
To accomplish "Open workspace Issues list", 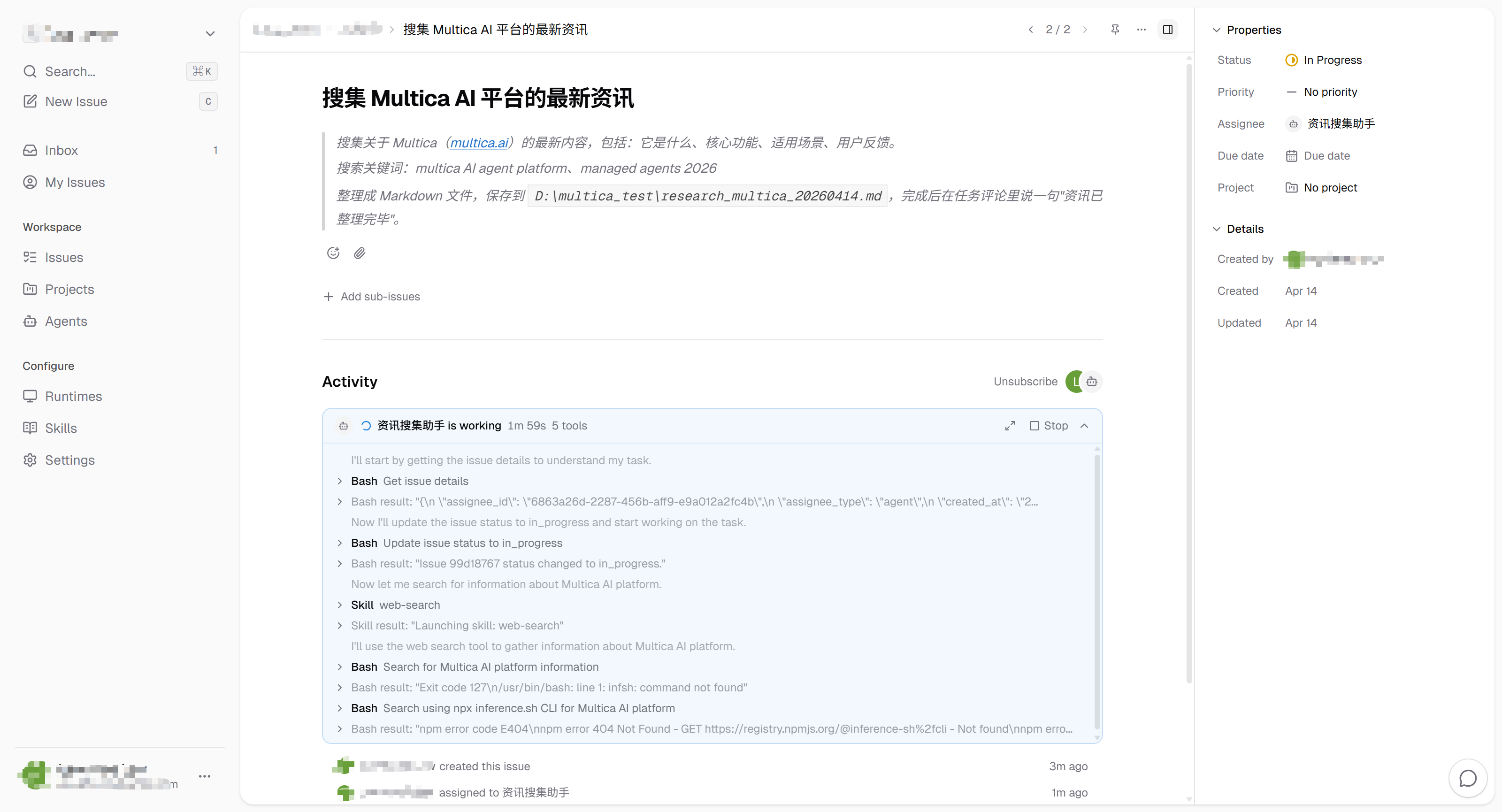I will point(120,257).
